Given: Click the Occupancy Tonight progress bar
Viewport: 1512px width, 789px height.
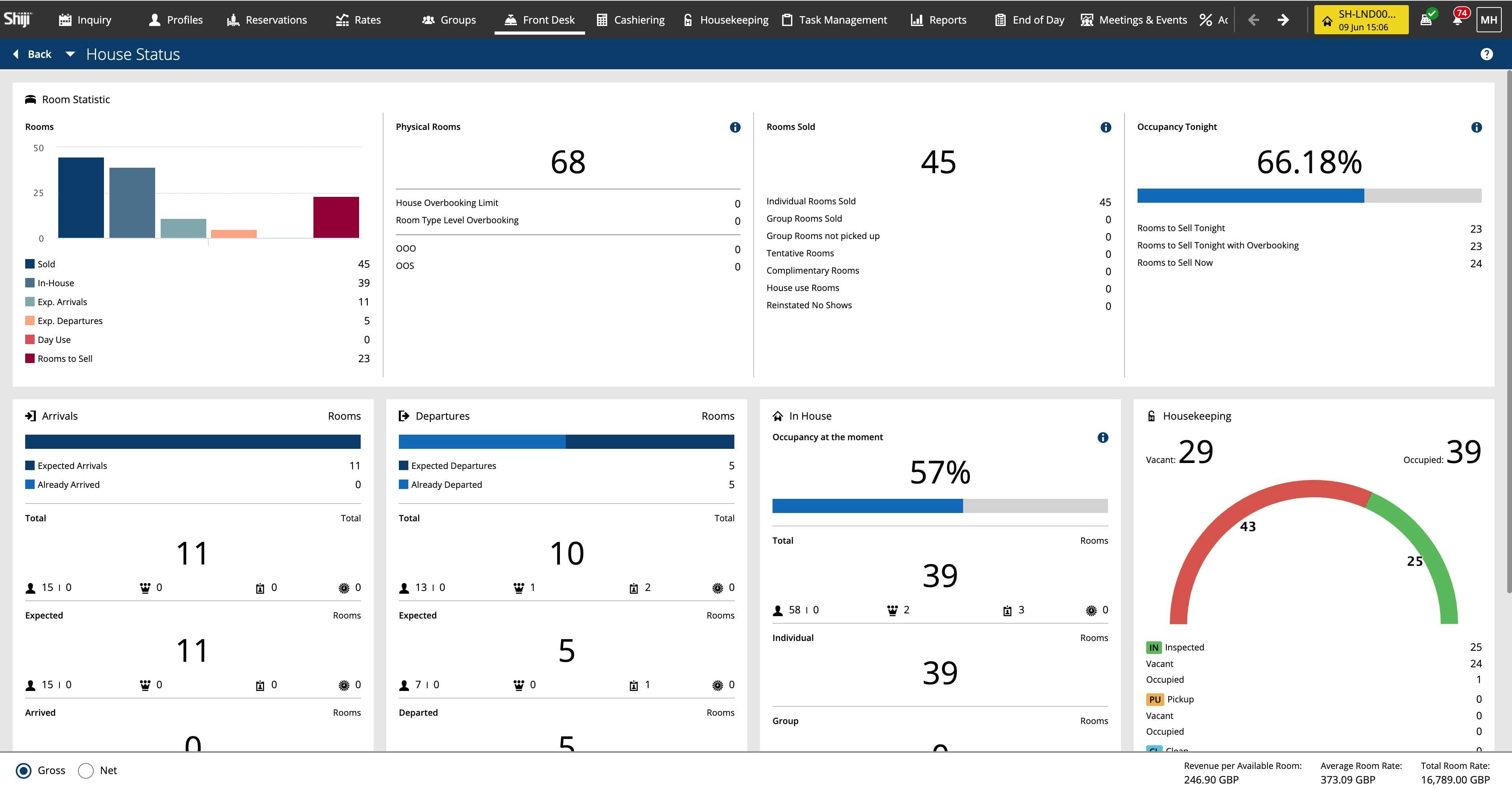Looking at the screenshot, I should pos(1309,196).
